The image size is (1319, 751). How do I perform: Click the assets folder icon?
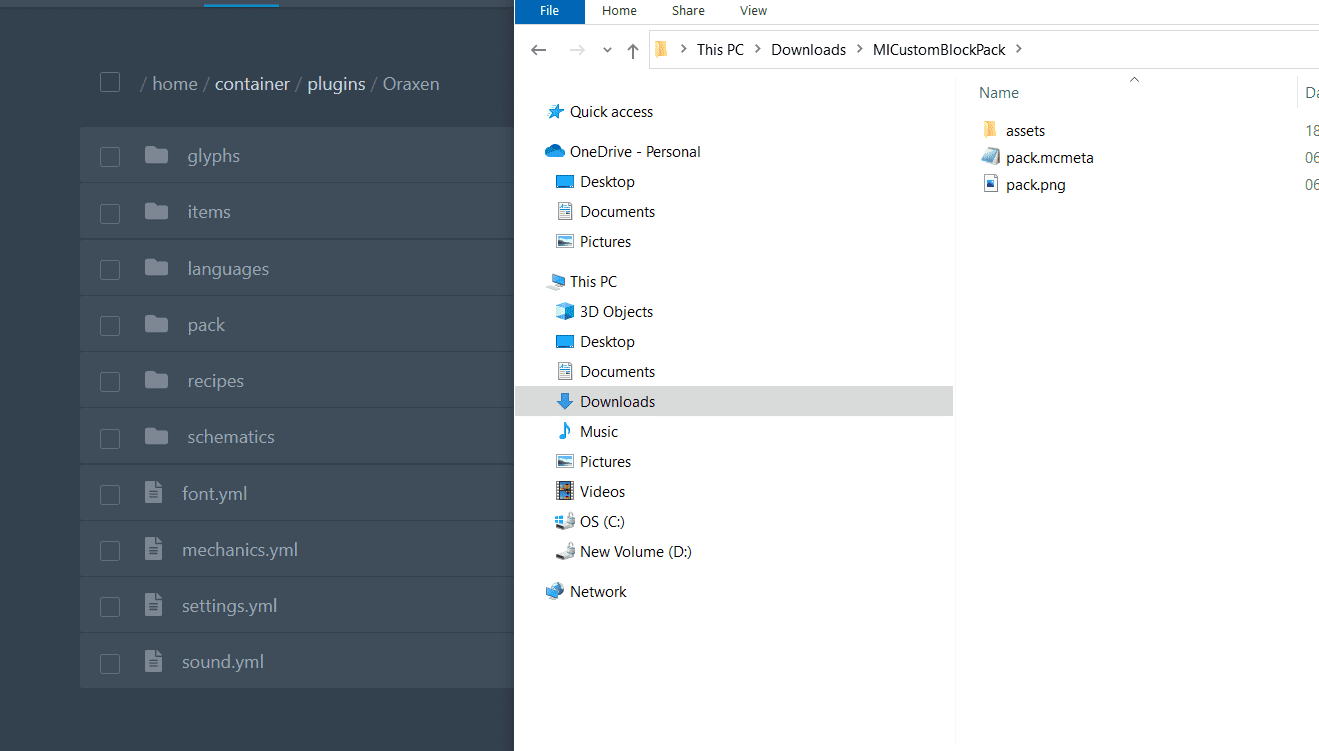(x=990, y=130)
